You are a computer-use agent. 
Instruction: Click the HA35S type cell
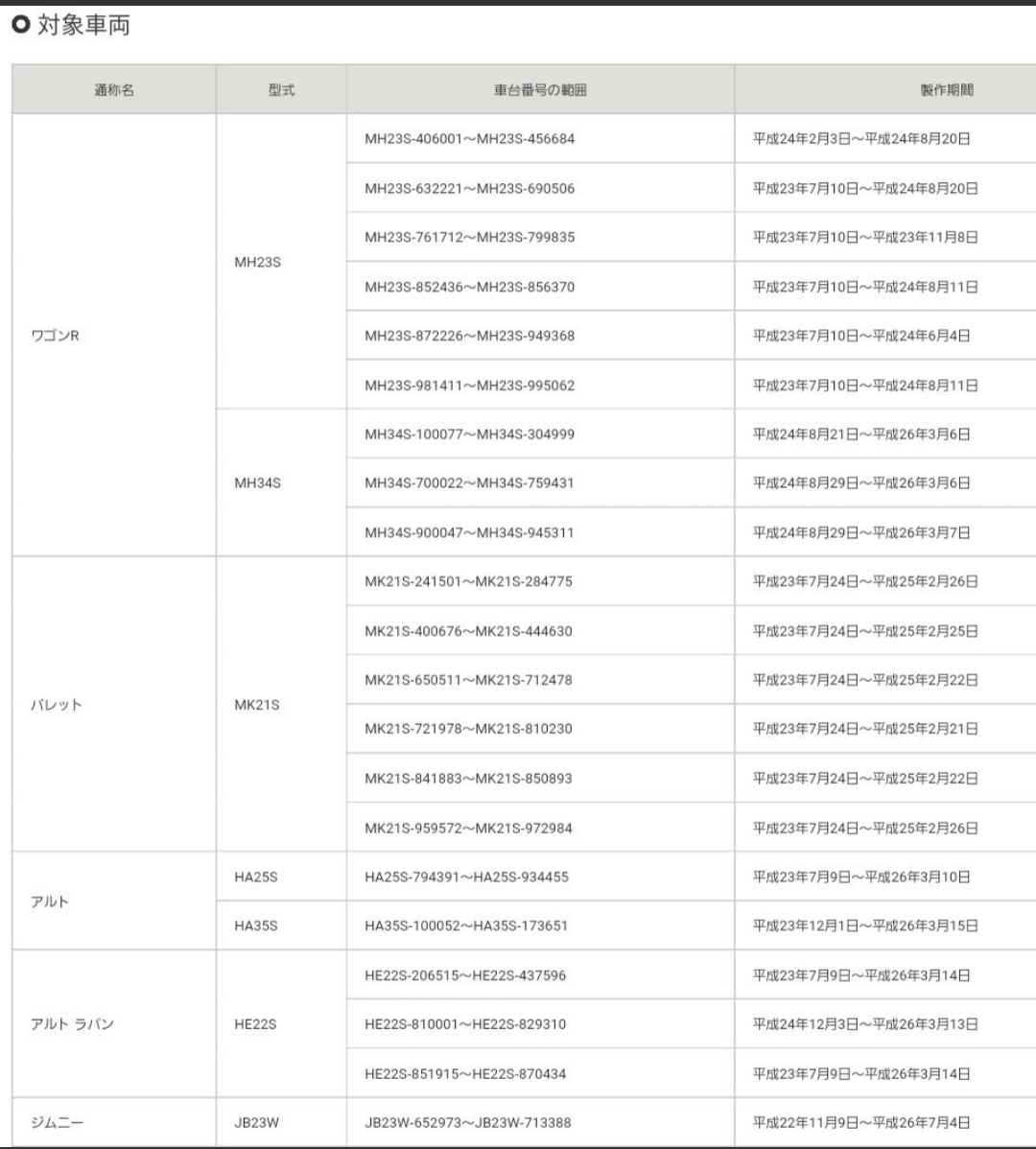coord(281,926)
